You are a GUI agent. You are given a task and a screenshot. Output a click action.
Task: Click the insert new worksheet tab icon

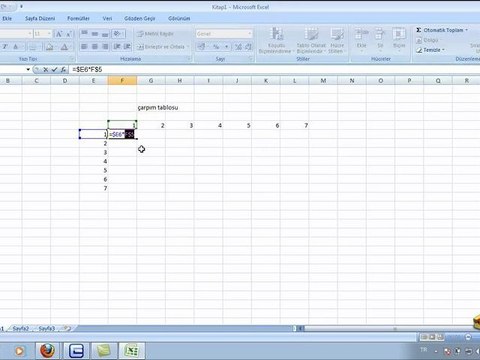(67, 328)
